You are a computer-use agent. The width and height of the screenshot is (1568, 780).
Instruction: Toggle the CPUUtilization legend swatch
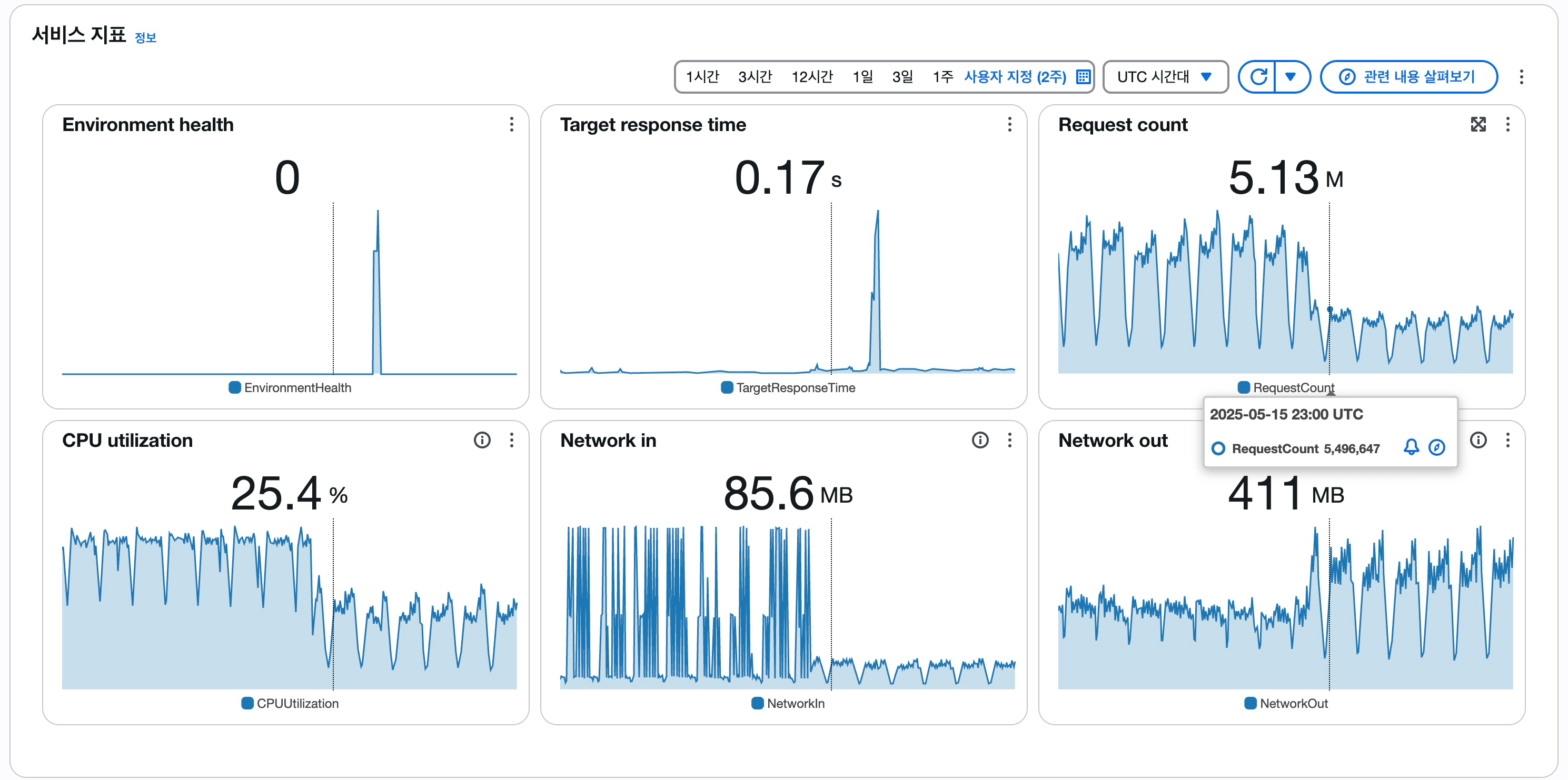[x=247, y=703]
